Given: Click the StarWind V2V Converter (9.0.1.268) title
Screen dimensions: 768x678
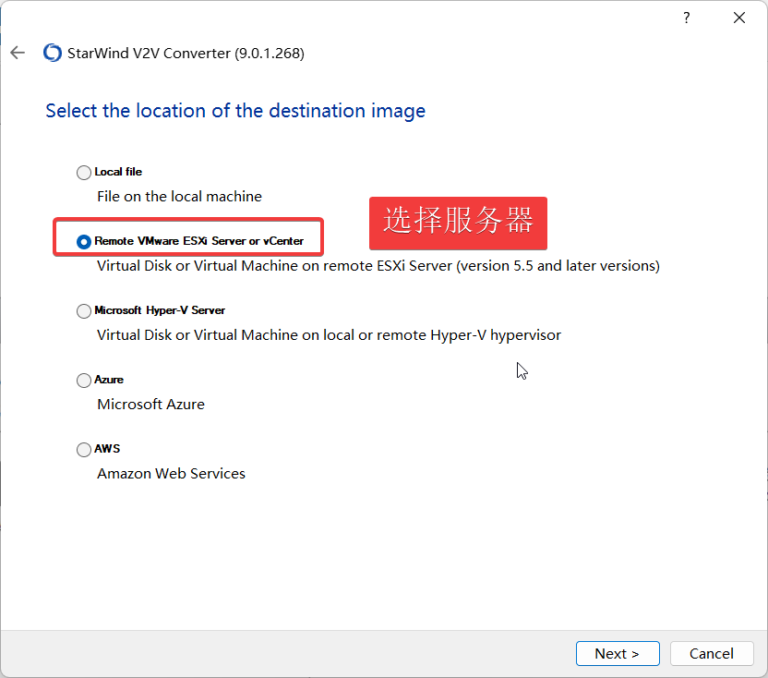Looking at the screenshot, I should click(186, 53).
